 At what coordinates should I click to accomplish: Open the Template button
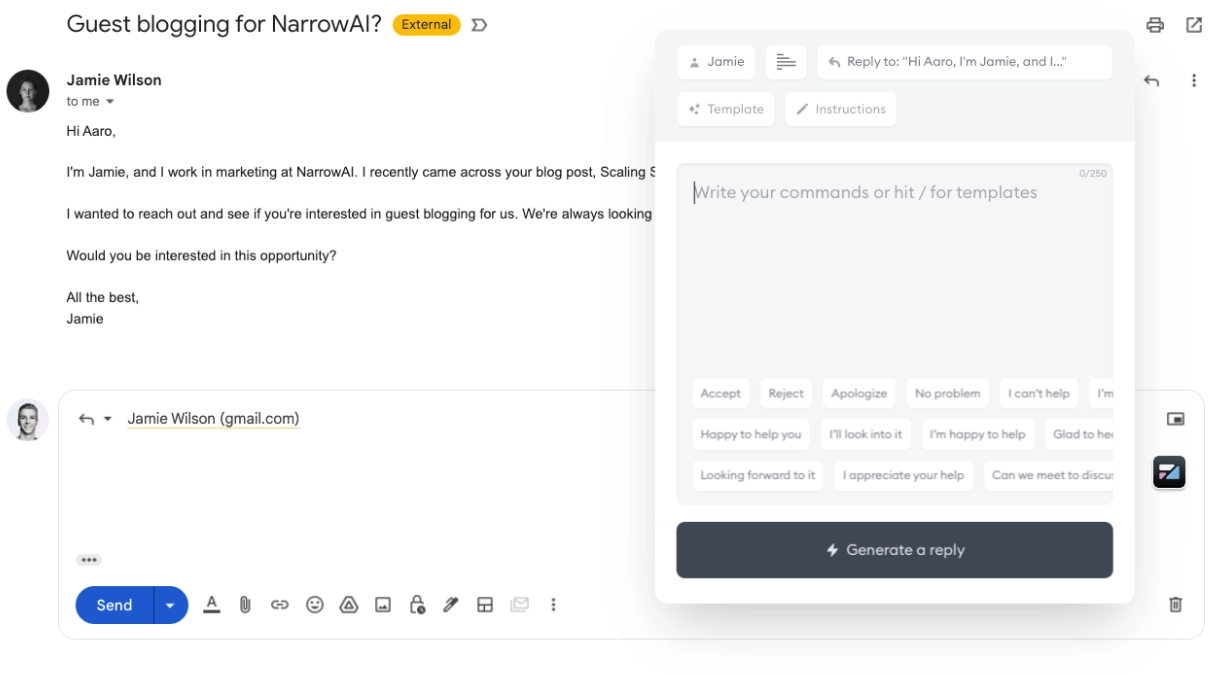coord(726,109)
